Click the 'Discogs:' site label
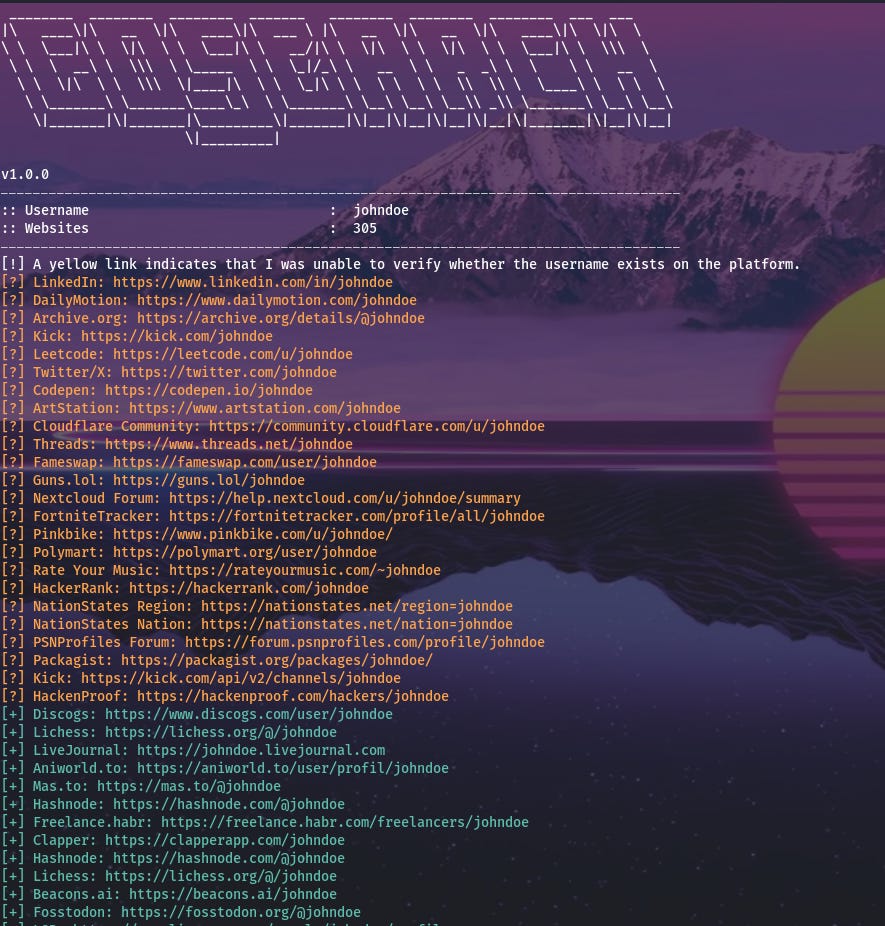 point(65,715)
